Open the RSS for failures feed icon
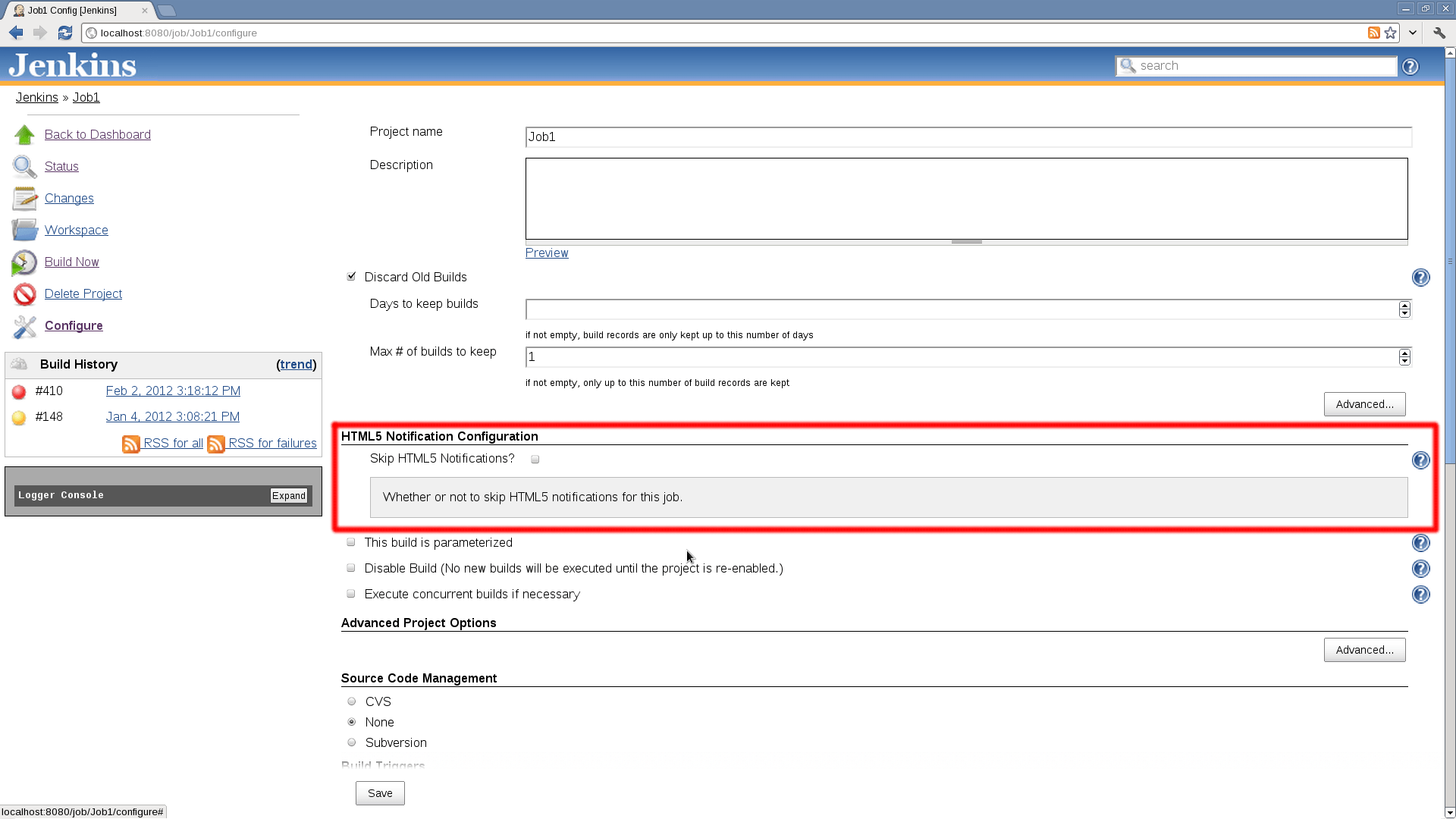 click(217, 444)
